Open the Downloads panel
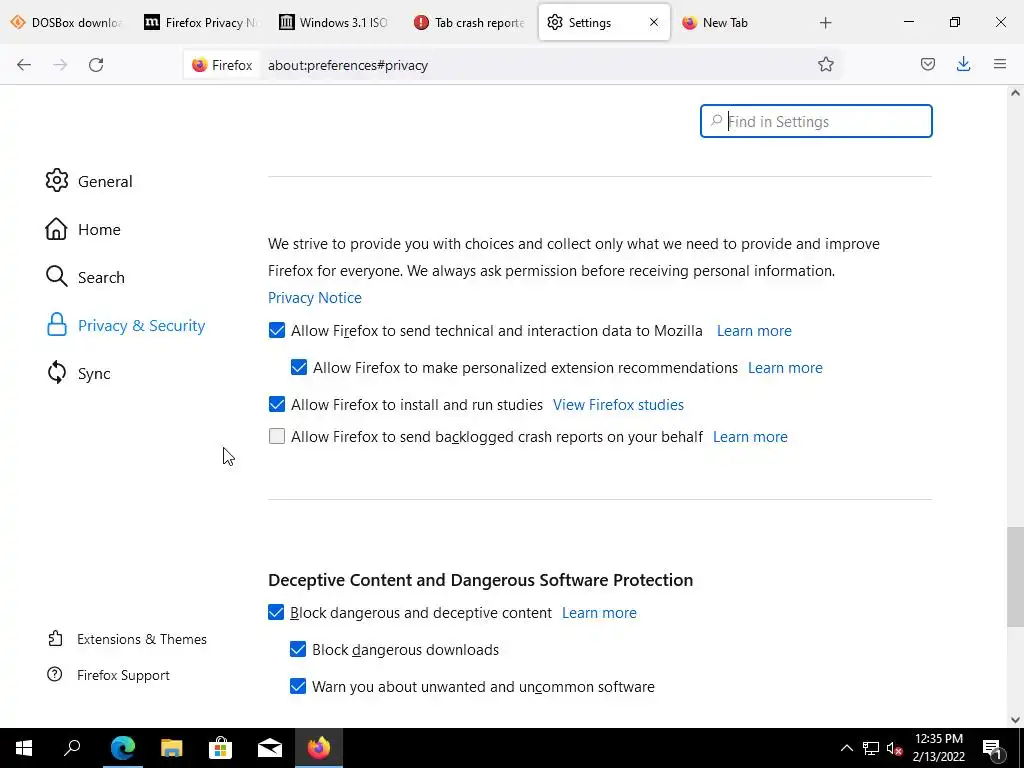The image size is (1024, 768). [x=963, y=64]
